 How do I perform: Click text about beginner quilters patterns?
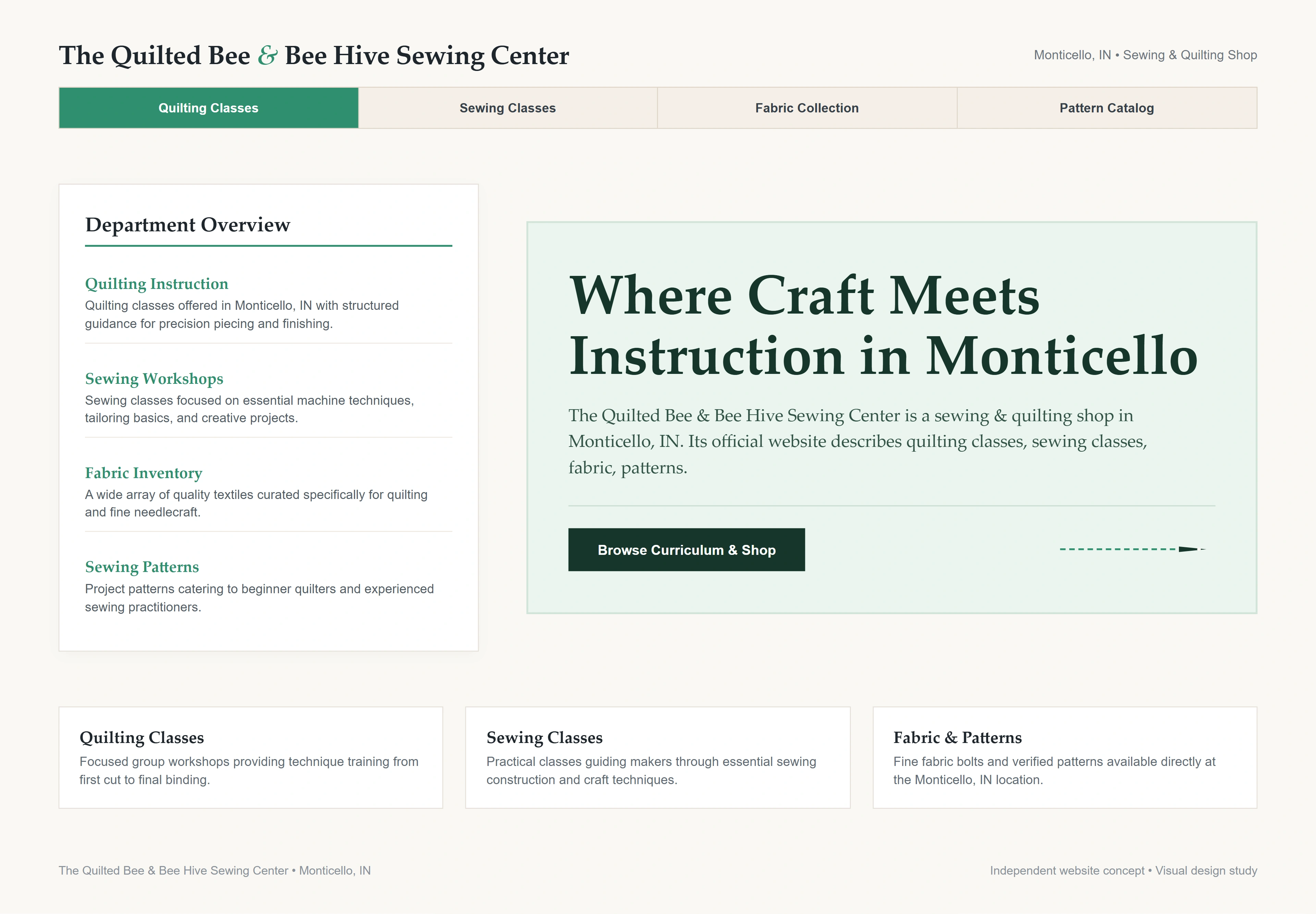coord(259,598)
